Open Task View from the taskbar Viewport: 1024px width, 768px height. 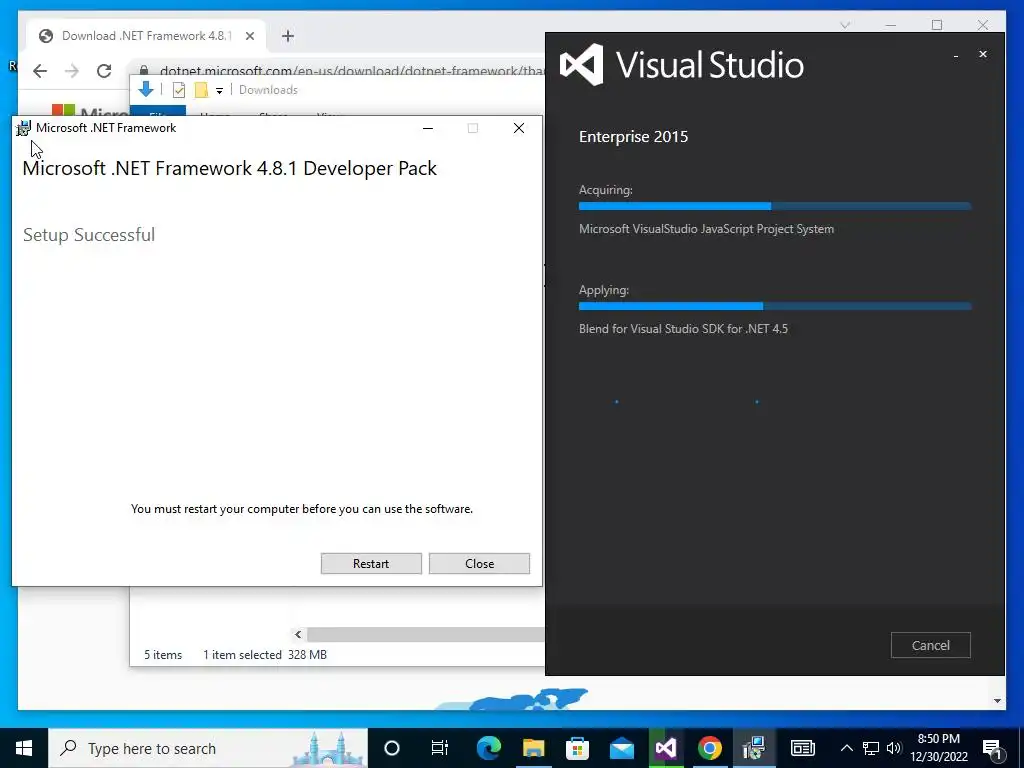click(x=440, y=748)
